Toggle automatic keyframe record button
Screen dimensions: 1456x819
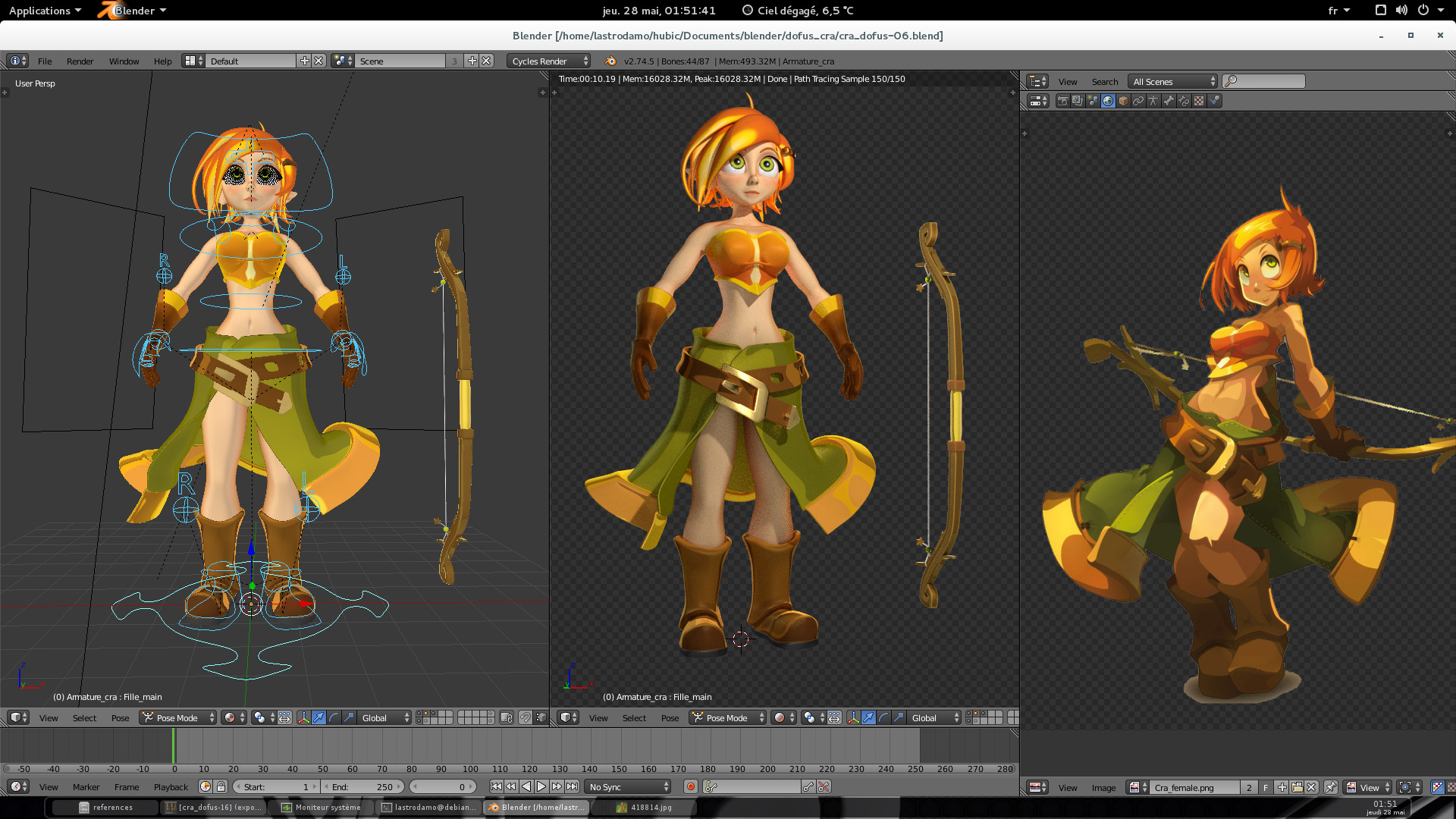(x=690, y=786)
